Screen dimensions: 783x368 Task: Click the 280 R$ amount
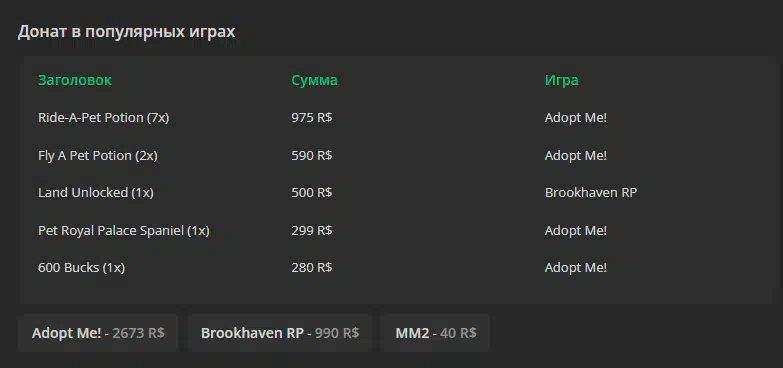[x=312, y=268]
